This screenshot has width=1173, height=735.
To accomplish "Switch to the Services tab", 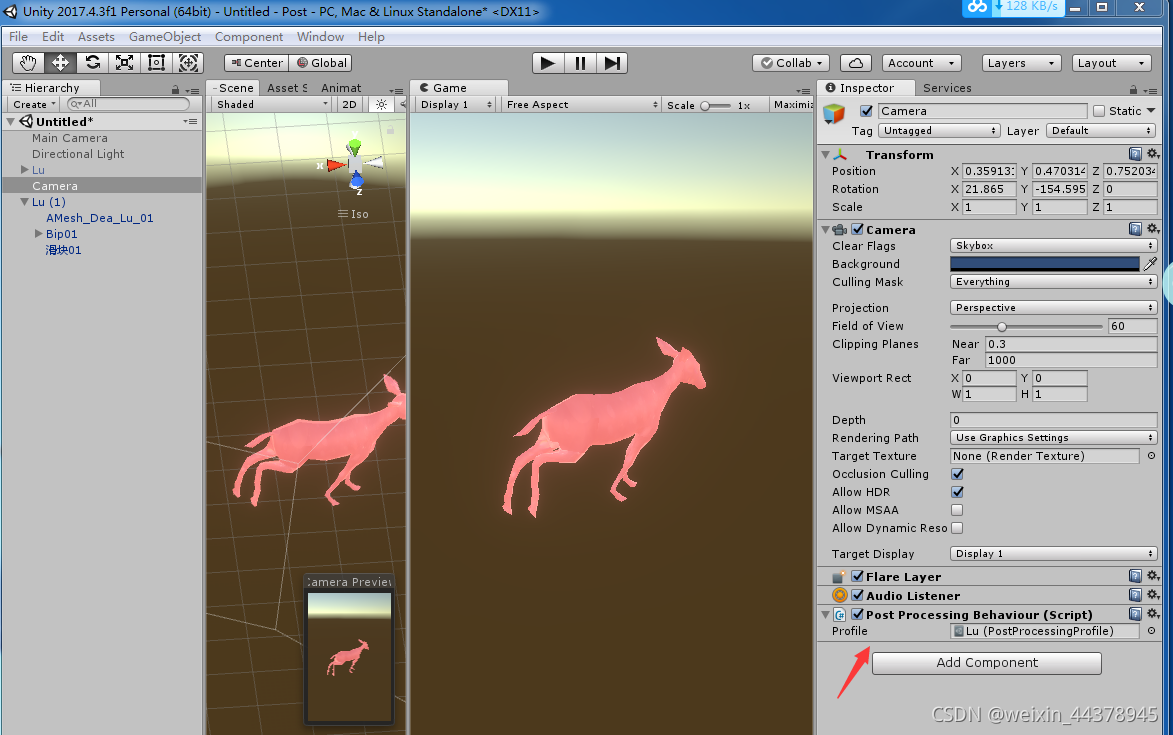I will click(947, 88).
